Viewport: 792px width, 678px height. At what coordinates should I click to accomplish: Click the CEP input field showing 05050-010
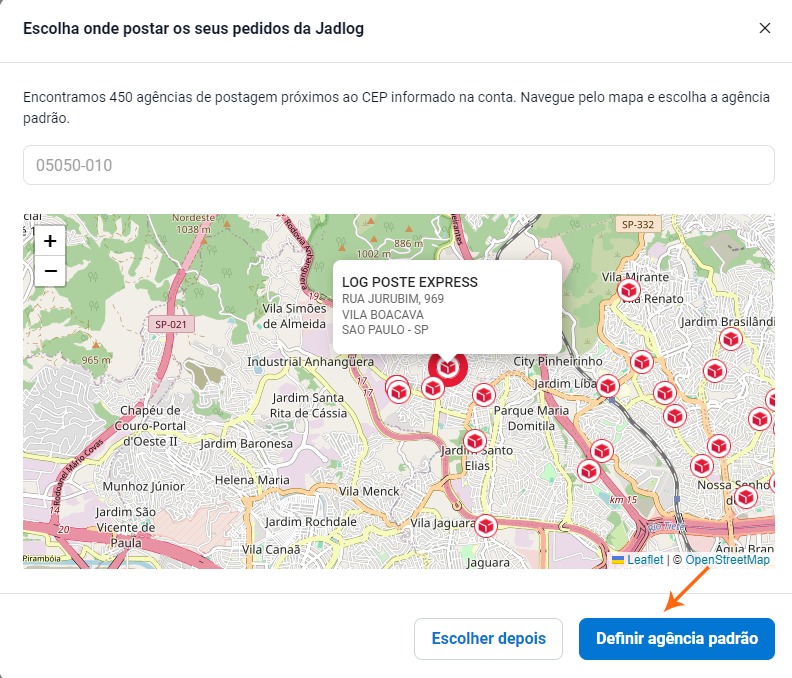(399, 165)
